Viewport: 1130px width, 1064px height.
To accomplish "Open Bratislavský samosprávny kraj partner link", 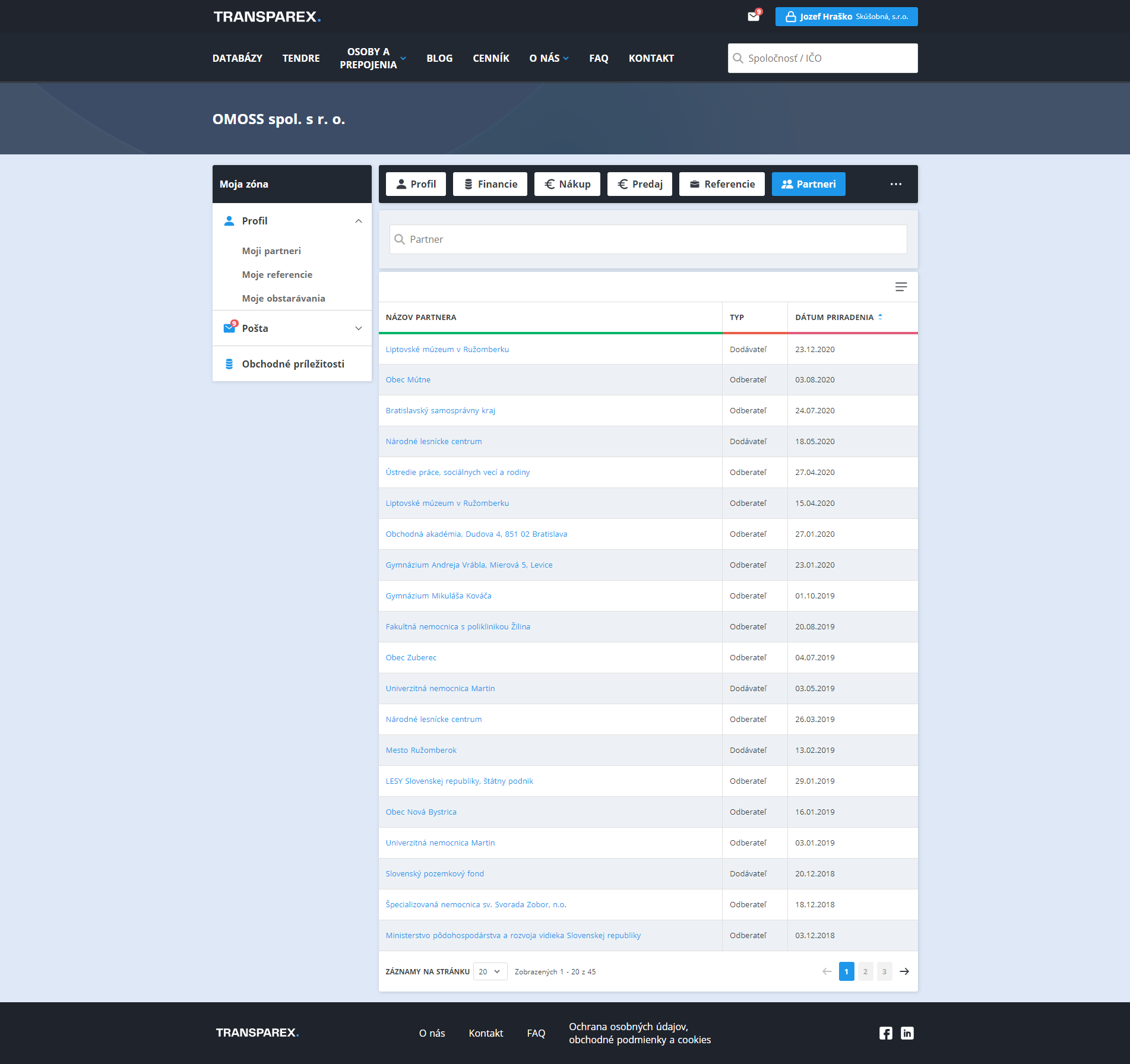I will coord(440,411).
